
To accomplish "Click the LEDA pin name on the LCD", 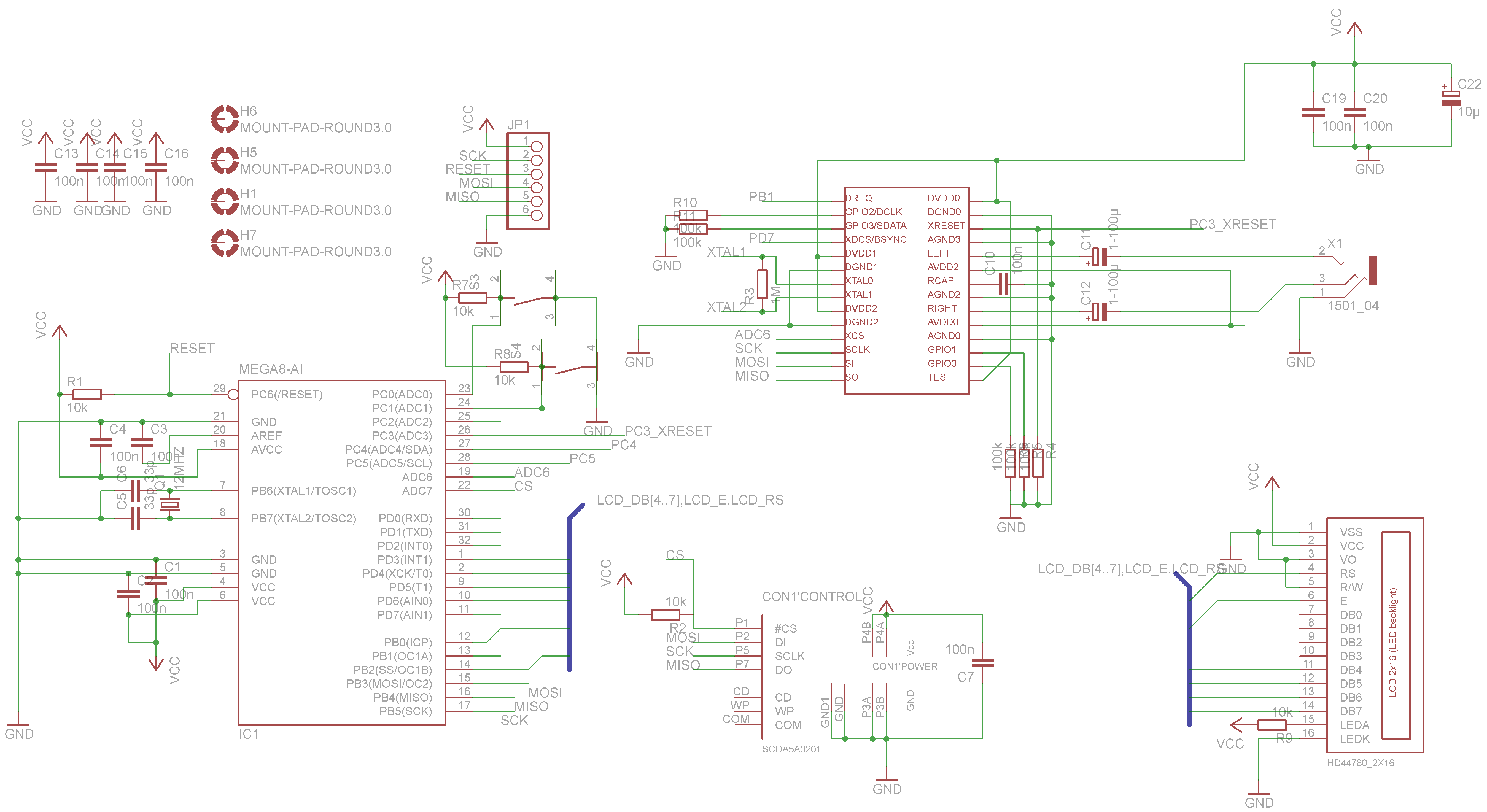I will (1354, 725).
